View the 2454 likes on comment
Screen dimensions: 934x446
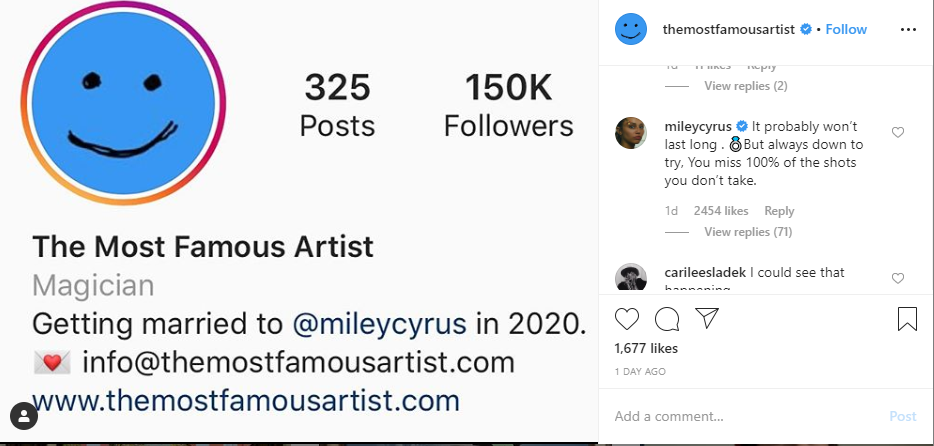pyautogui.click(x=721, y=211)
